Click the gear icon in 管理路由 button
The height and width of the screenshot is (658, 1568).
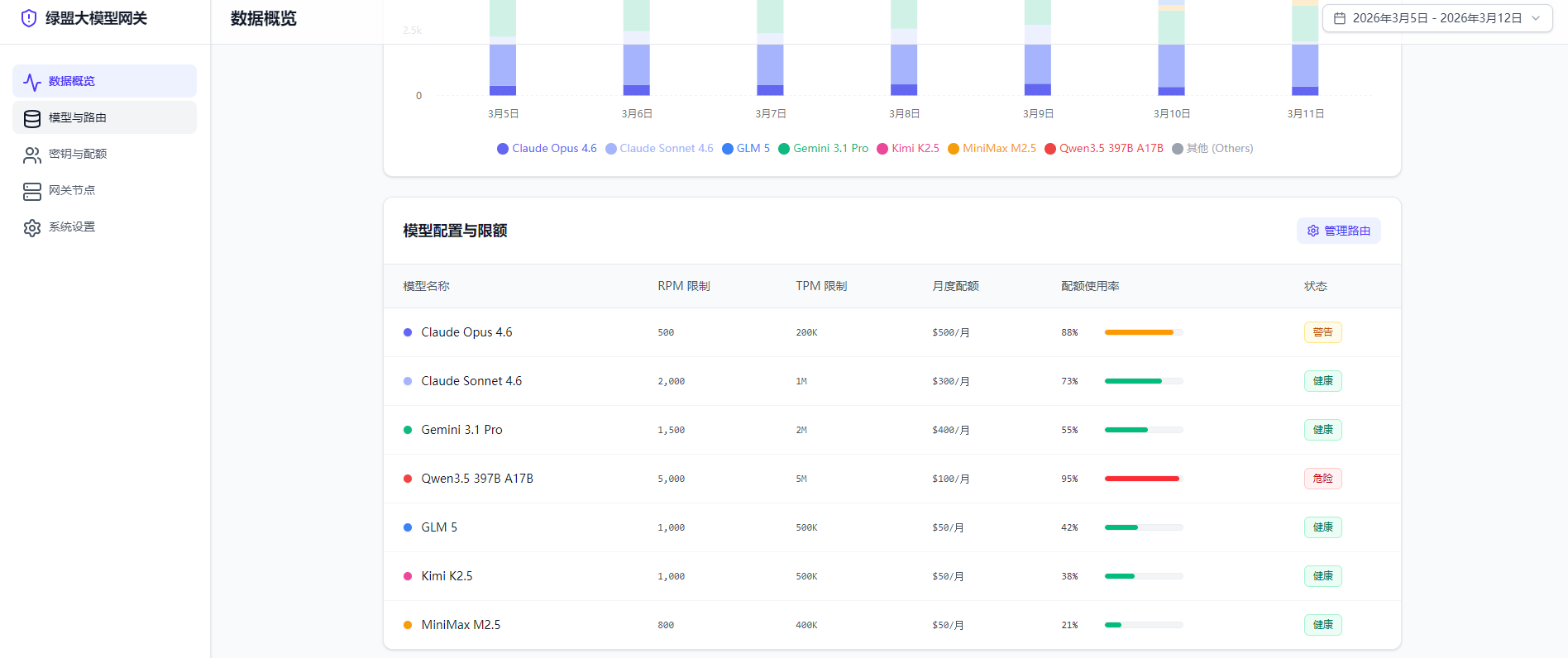pyautogui.click(x=1313, y=231)
